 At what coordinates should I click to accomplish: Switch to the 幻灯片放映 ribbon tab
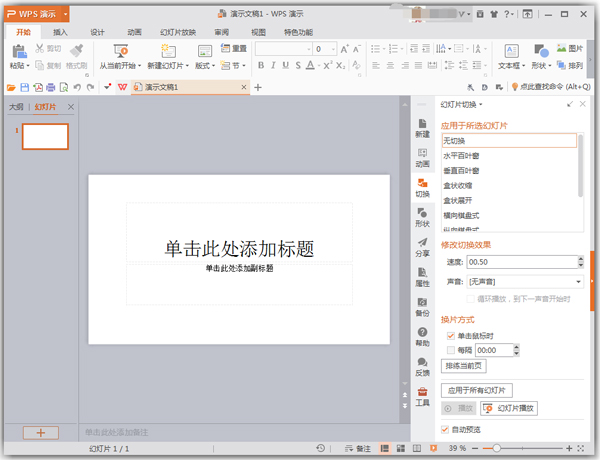coord(178,32)
